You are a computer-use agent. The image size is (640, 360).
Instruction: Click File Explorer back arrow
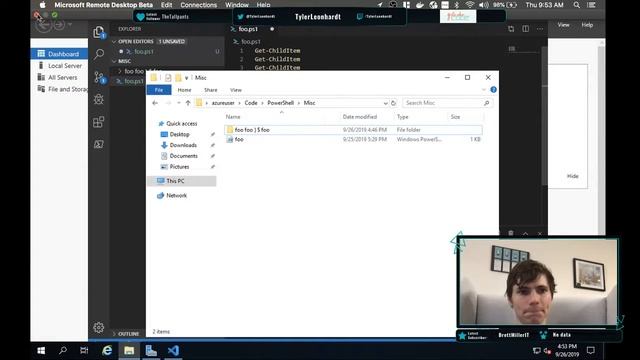155,103
